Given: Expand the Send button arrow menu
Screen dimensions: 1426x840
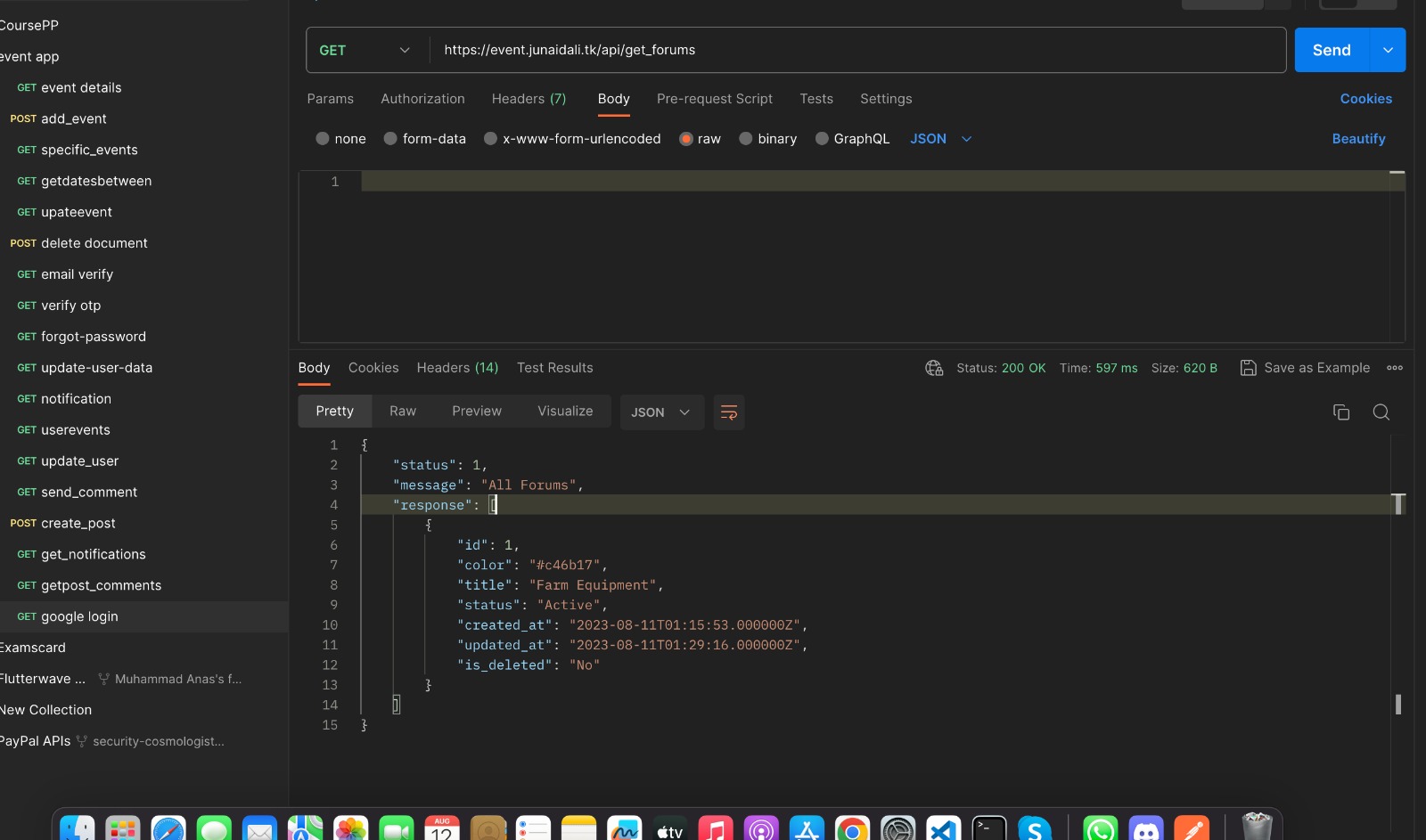Looking at the screenshot, I should (1388, 51).
